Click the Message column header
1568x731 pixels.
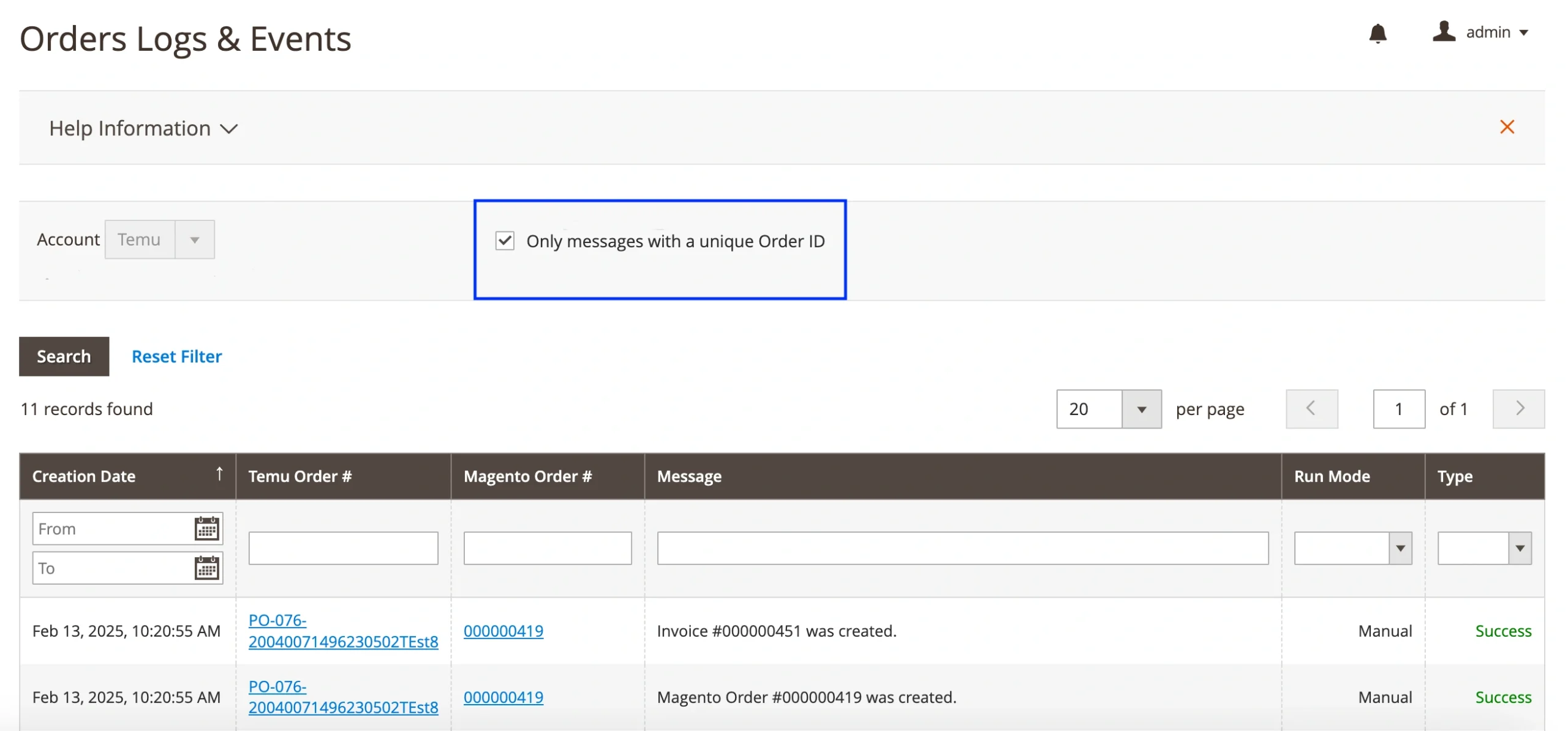point(689,476)
